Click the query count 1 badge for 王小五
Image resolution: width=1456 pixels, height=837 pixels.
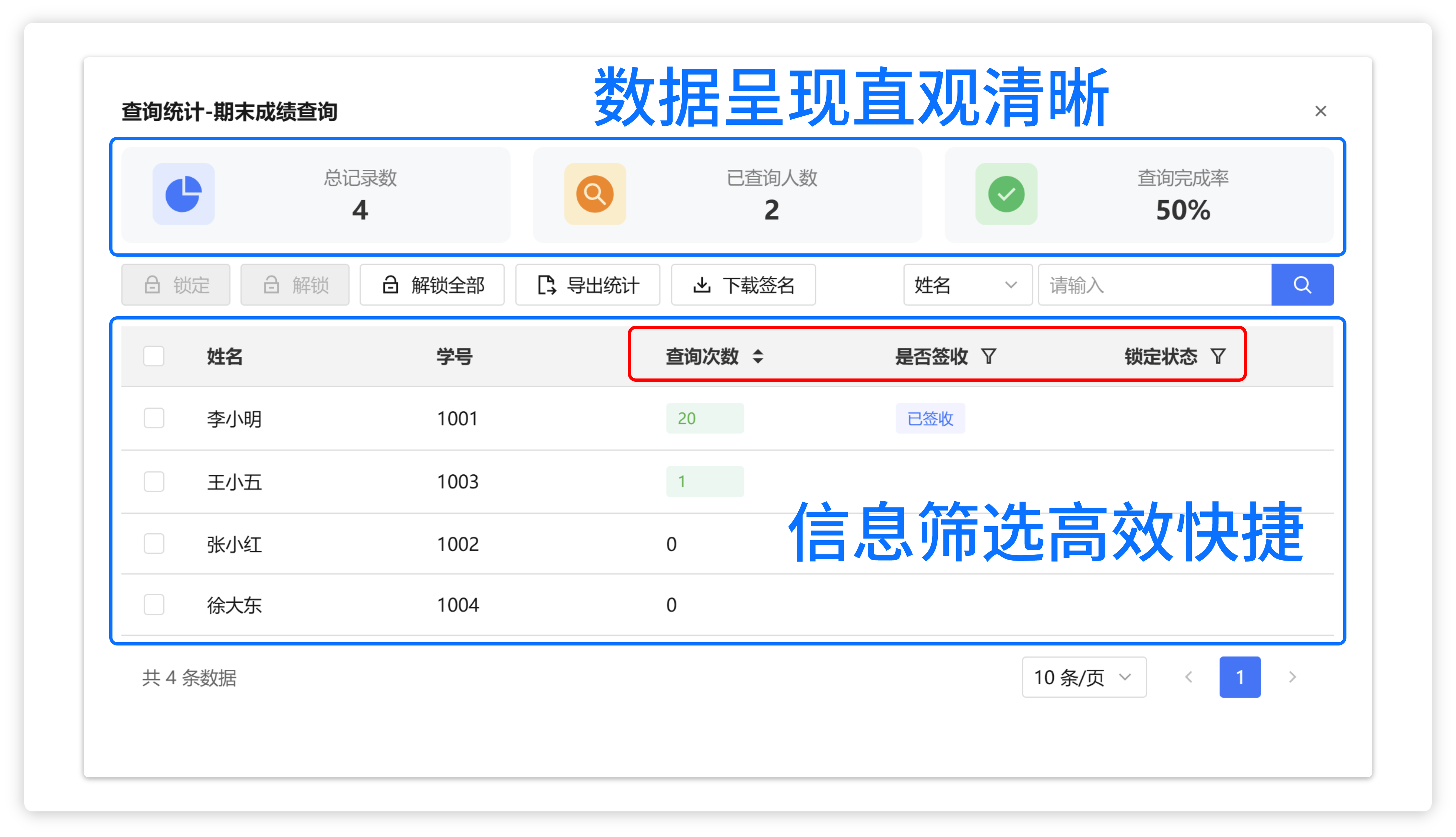tap(705, 481)
